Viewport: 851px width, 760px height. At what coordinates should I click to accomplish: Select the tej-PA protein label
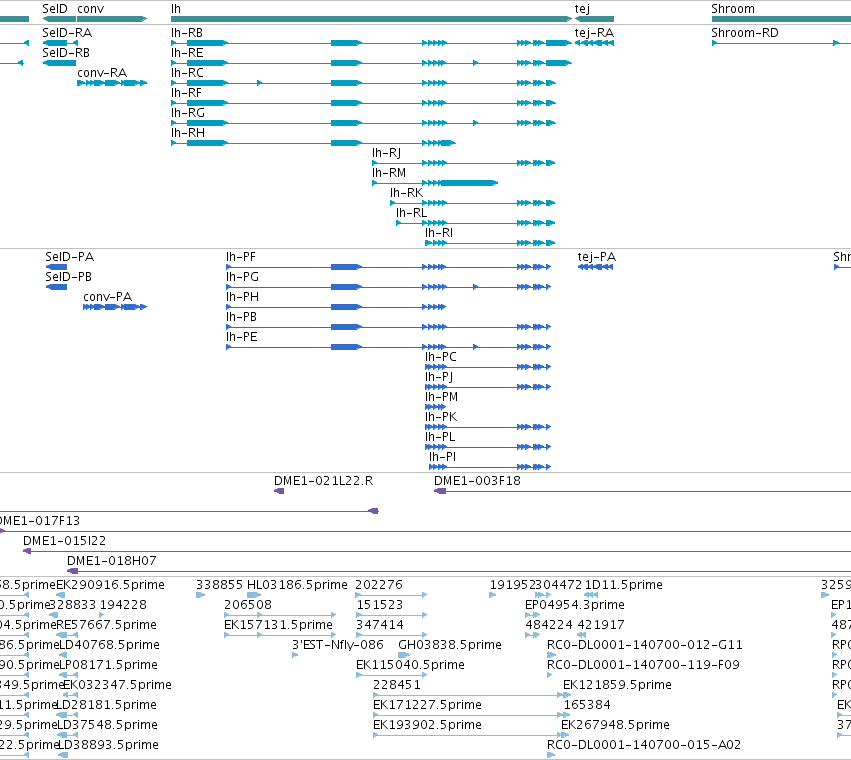597,257
